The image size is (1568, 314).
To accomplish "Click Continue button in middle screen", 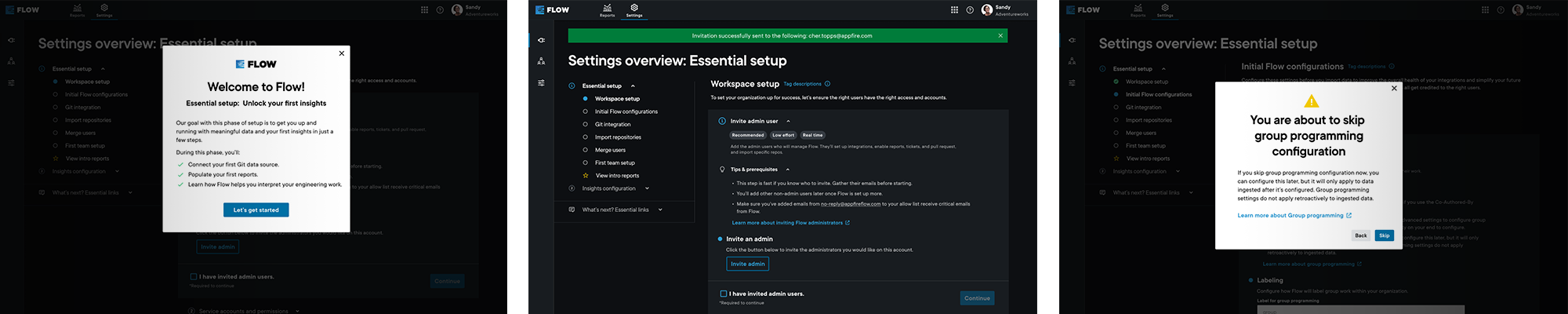I will tap(977, 298).
